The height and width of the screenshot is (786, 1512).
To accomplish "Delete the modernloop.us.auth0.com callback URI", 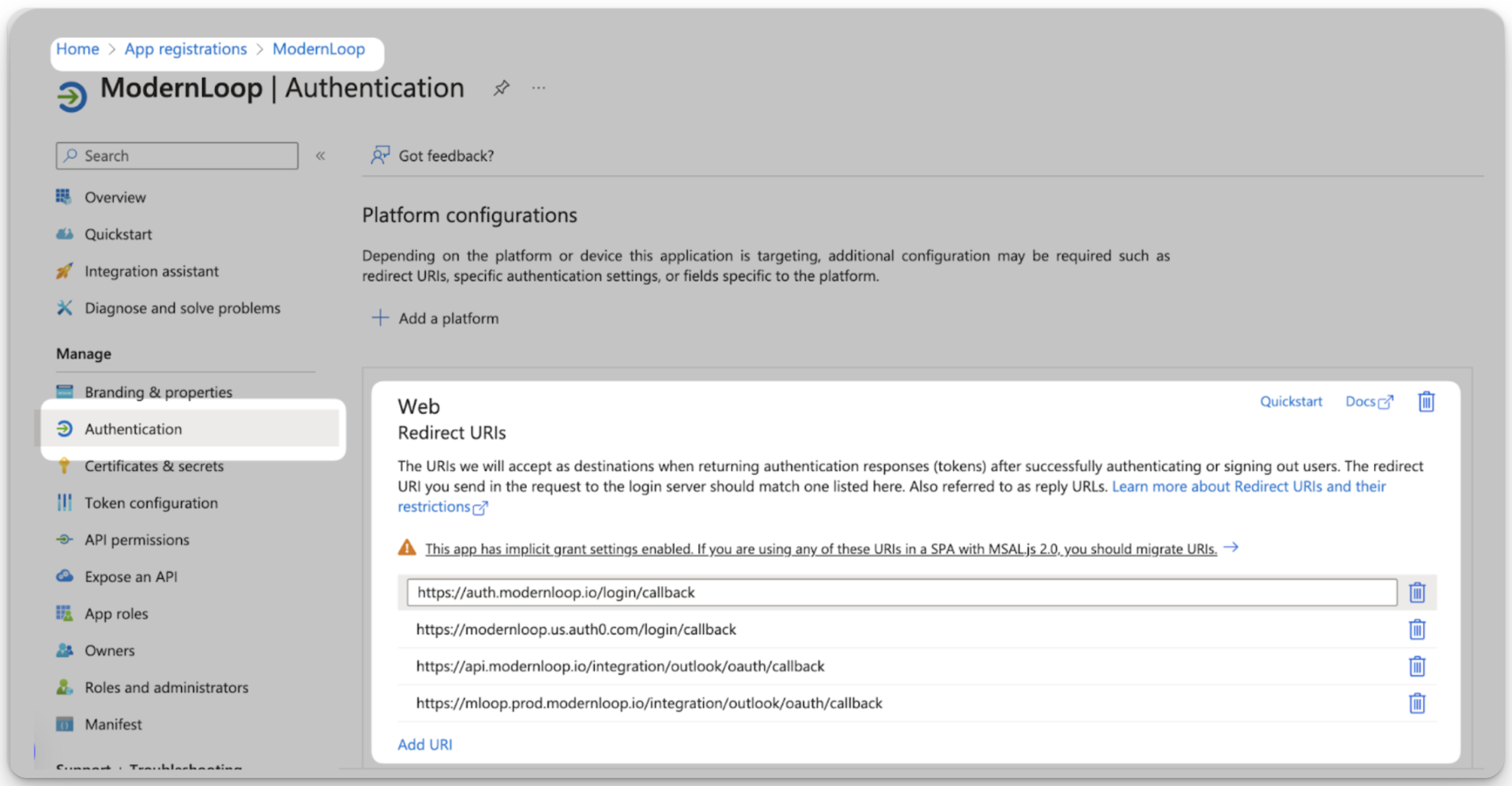I will click(x=1417, y=629).
